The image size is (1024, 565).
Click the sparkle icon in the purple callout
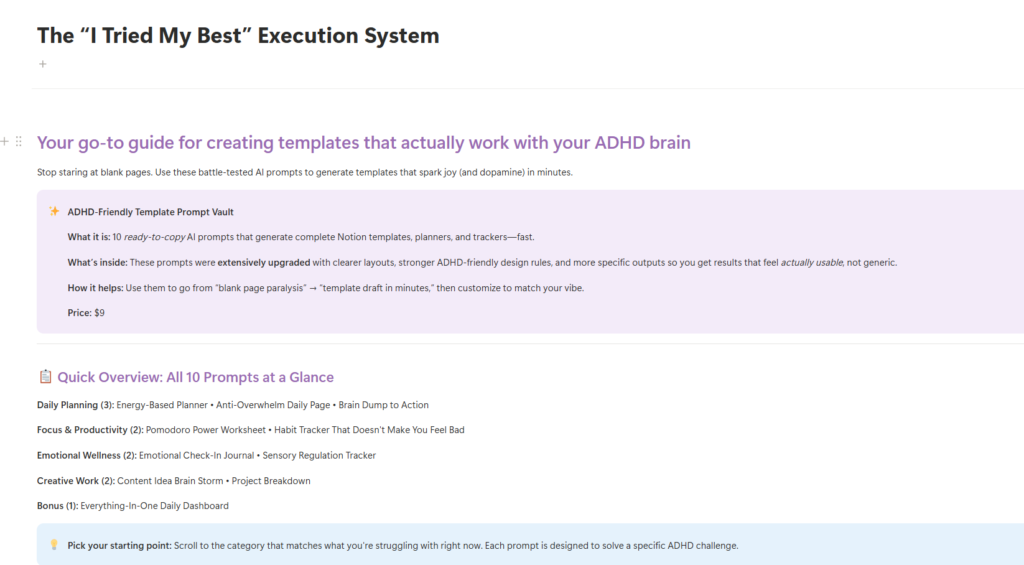tap(54, 211)
